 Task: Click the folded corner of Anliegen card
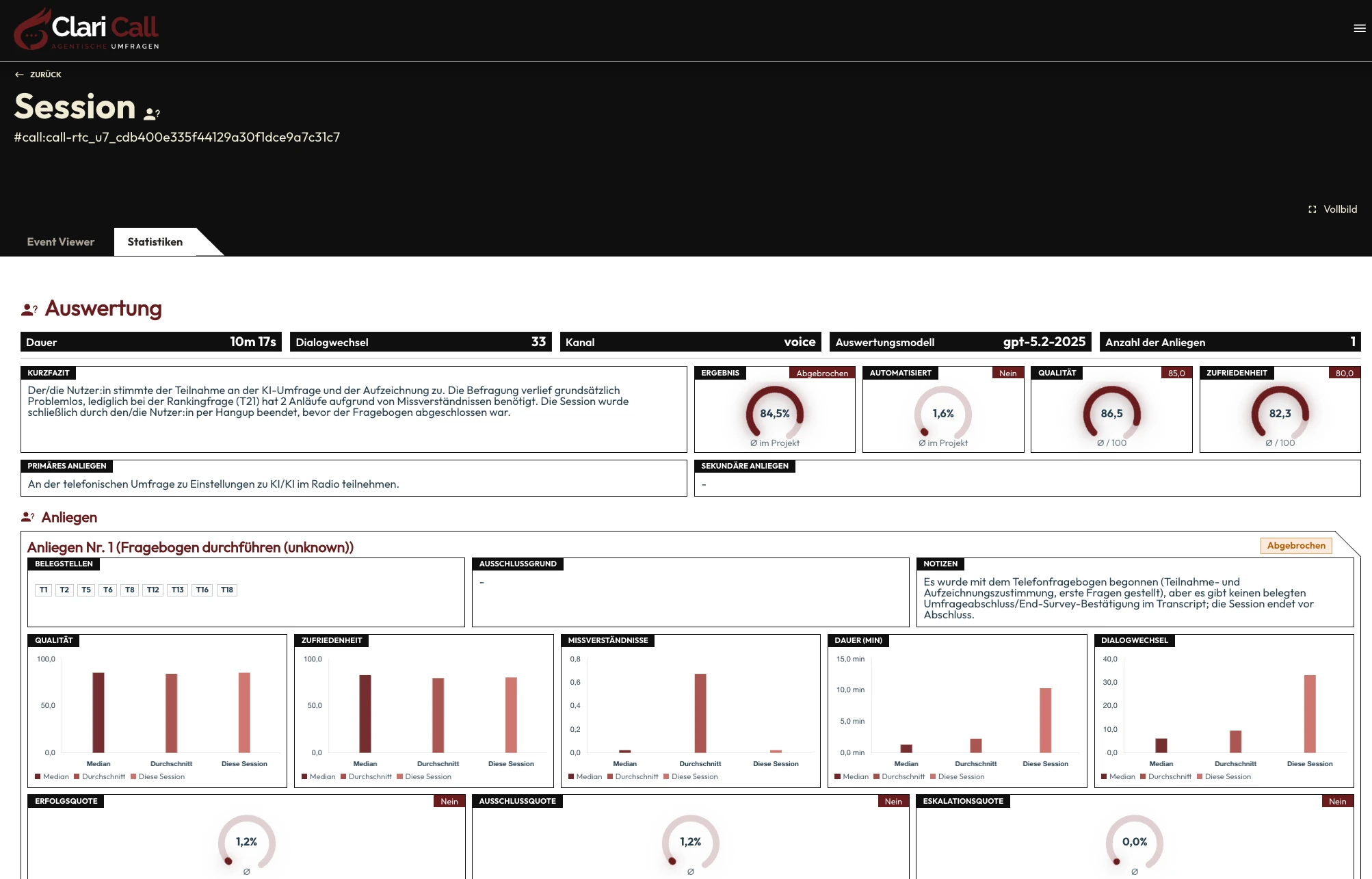click(x=1348, y=543)
